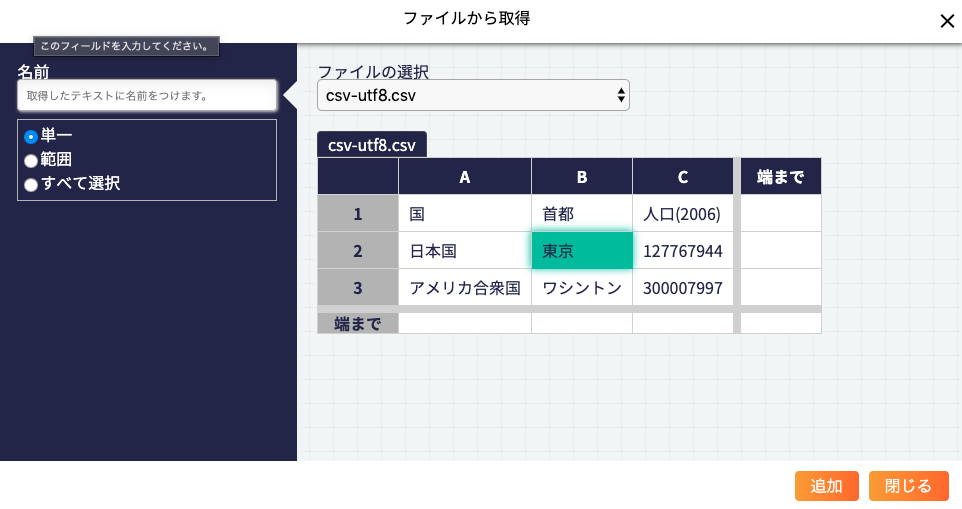The image size is (962, 509).
Task: Click row header 1
Action: (358, 213)
